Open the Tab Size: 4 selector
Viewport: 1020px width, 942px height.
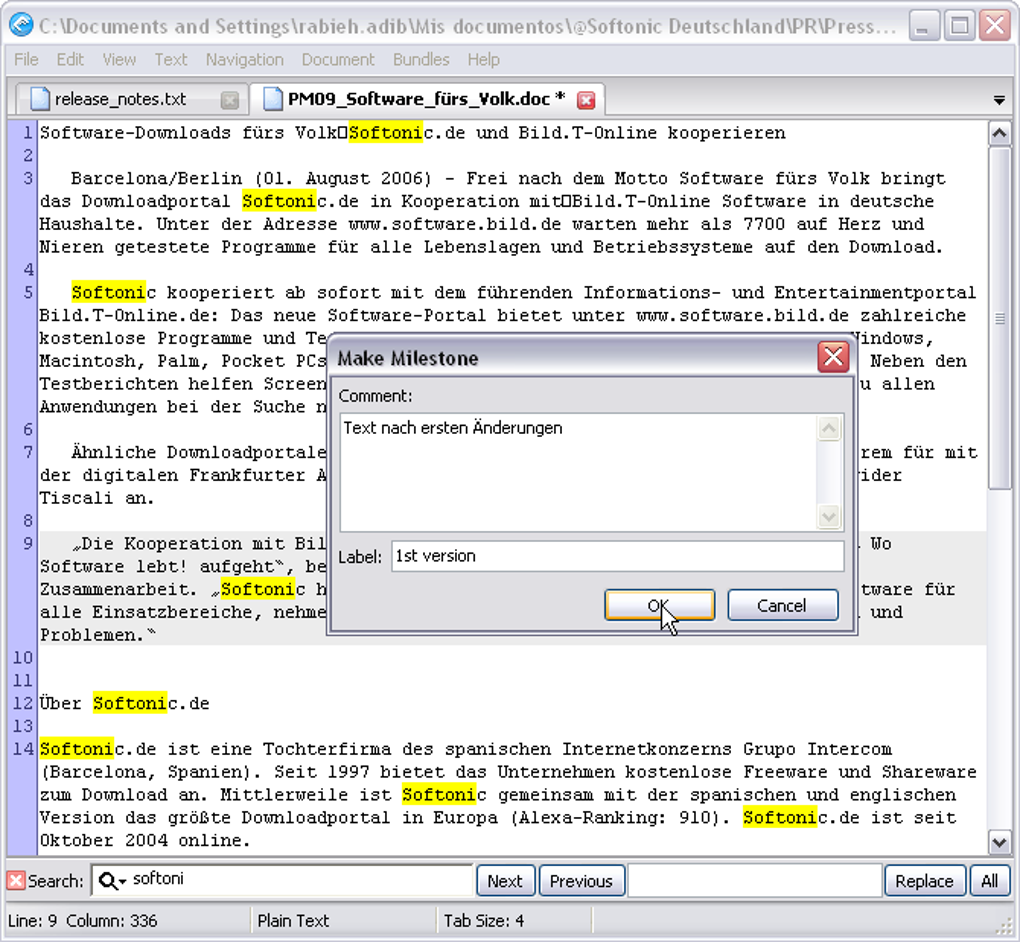tap(482, 919)
